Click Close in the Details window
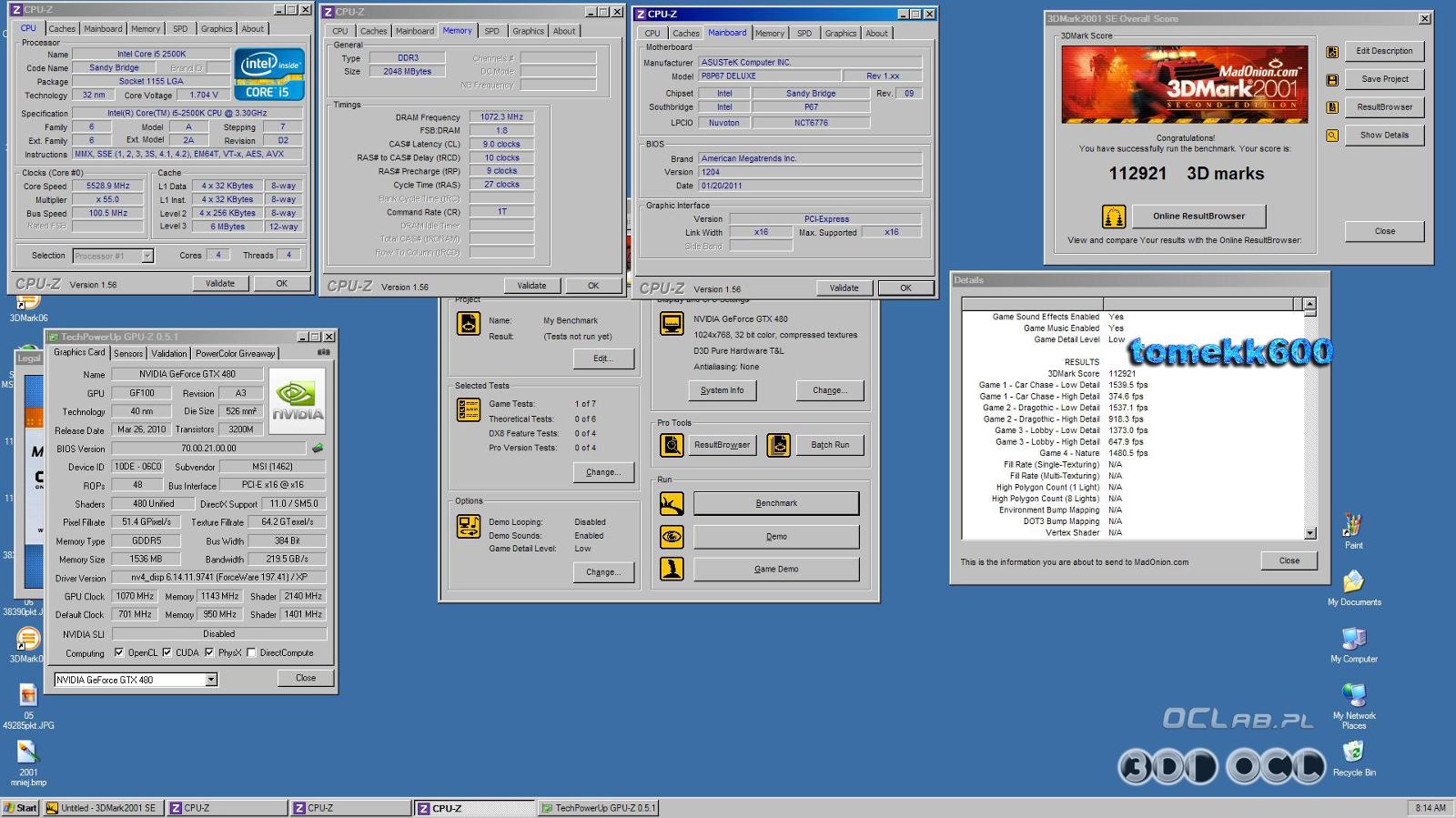This screenshot has width=1456, height=818. pyautogui.click(x=1289, y=560)
